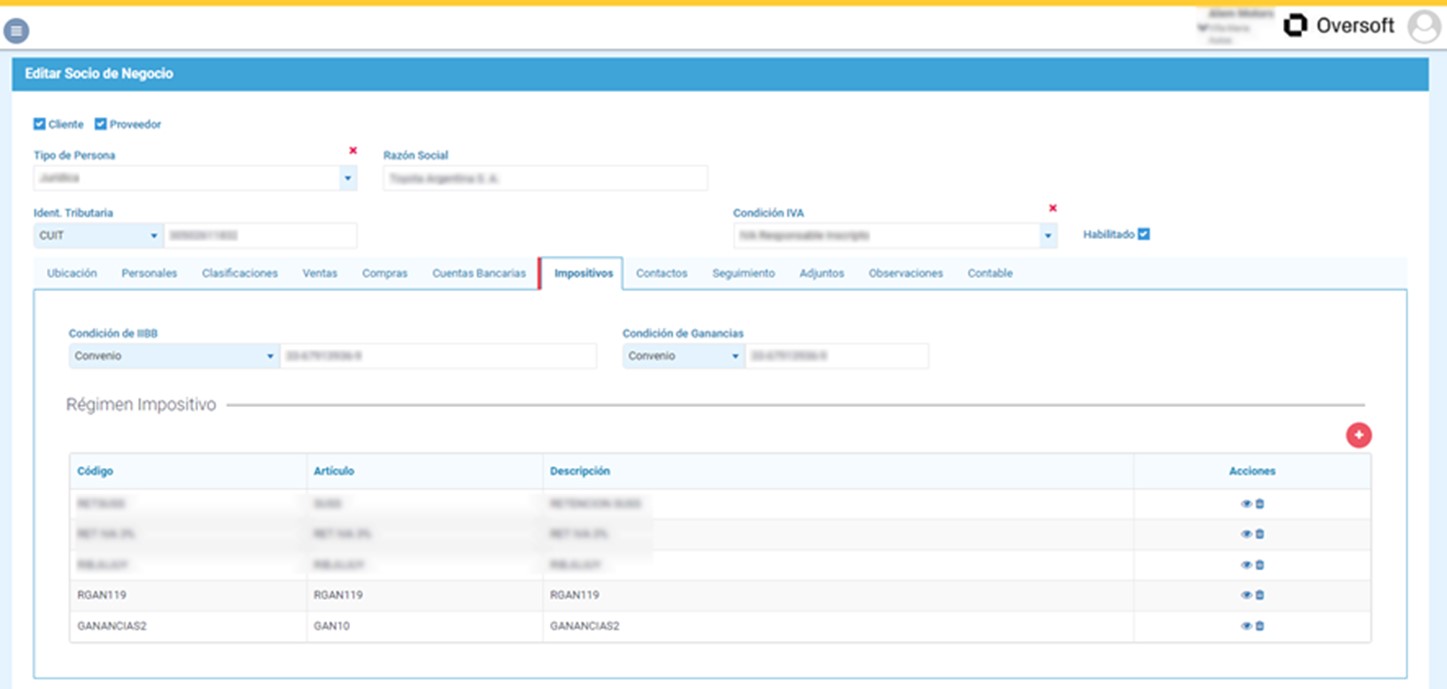This screenshot has width=1447, height=689.
Task: Expand the Tipo de Persona dropdown
Action: pos(348,178)
